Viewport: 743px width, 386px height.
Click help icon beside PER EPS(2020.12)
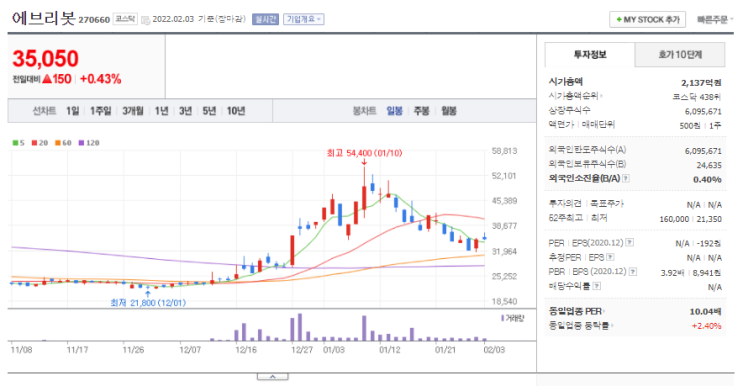pos(629,242)
